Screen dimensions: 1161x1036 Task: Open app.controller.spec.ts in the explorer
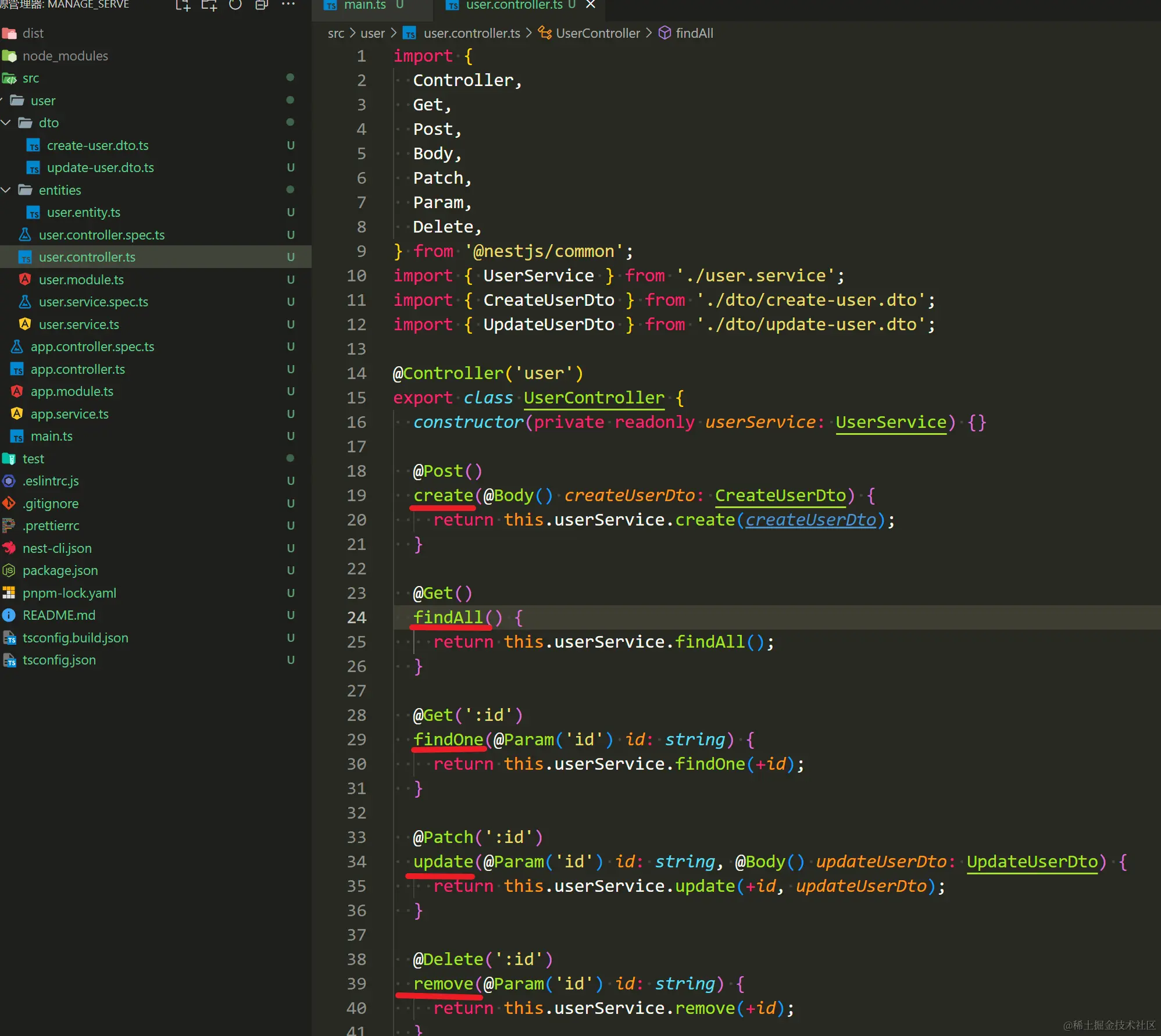pos(92,347)
